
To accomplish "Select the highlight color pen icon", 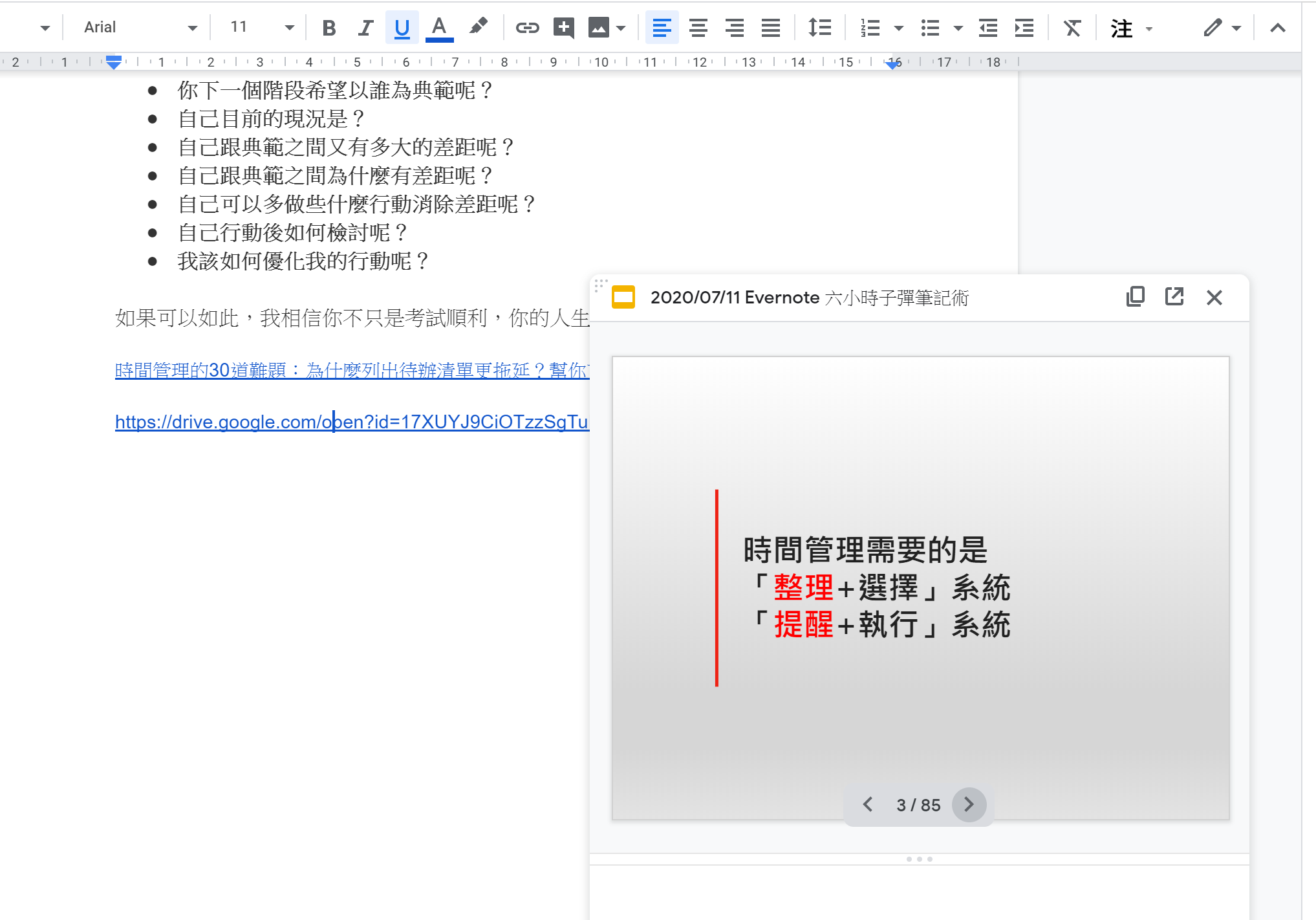I will pos(478,27).
